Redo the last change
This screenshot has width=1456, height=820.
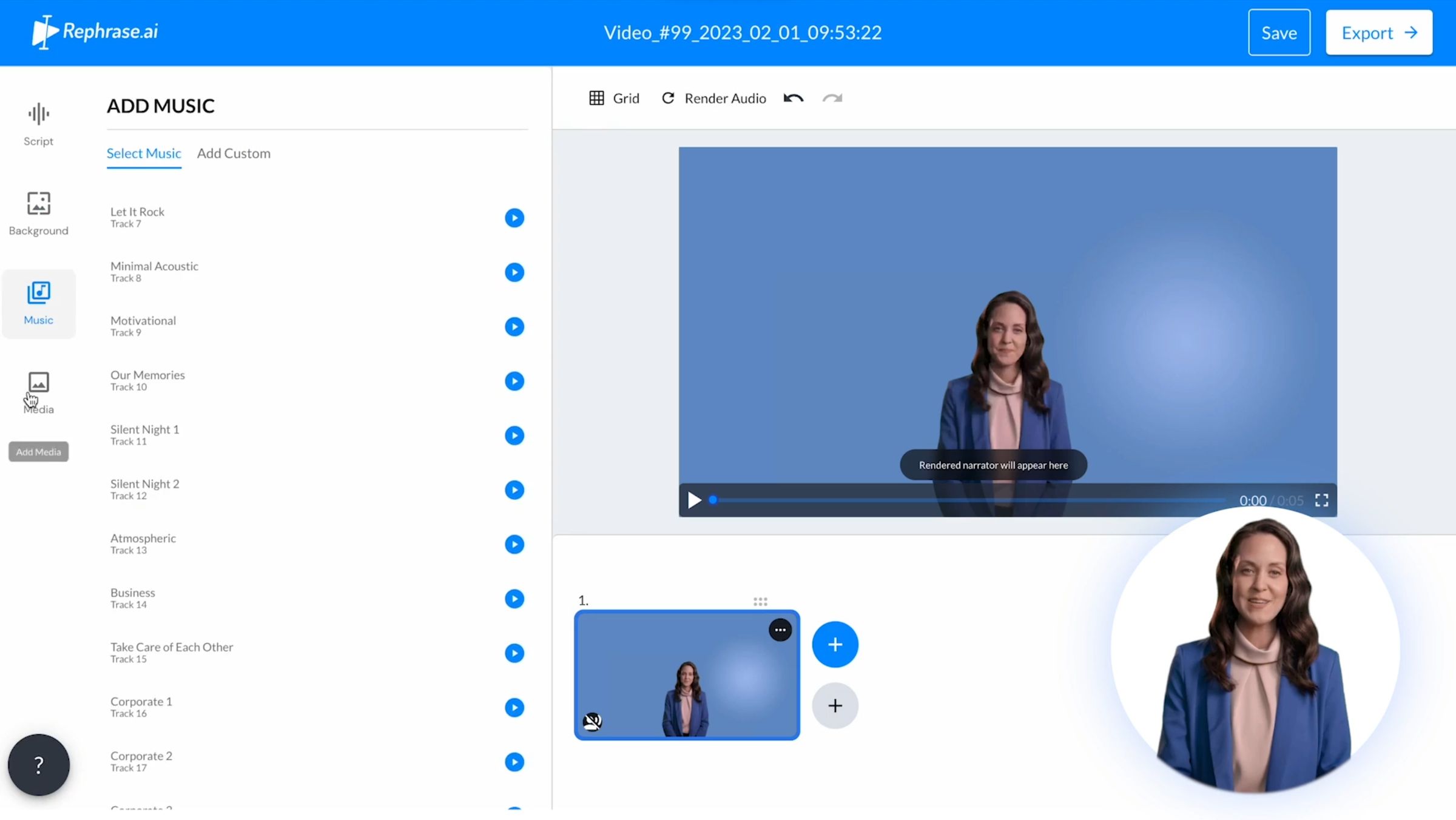tap(832, 98)
